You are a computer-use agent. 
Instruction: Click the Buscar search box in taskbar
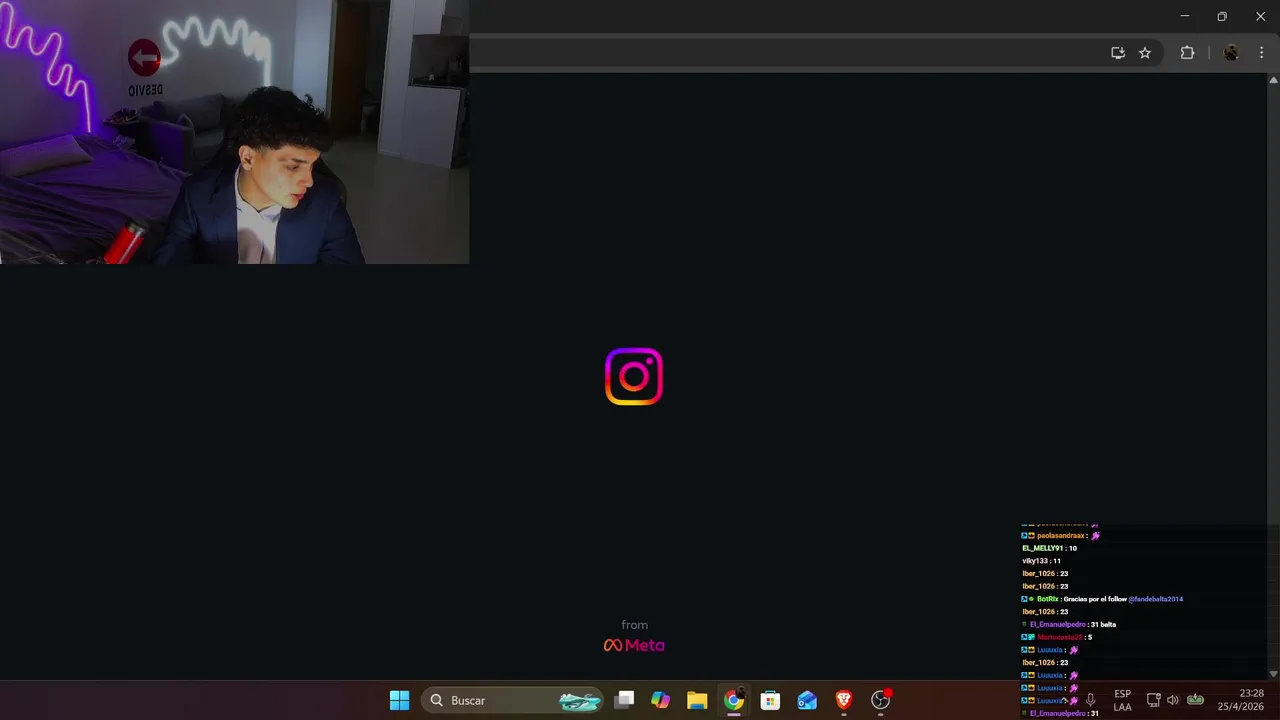click(x=513, y=700)
